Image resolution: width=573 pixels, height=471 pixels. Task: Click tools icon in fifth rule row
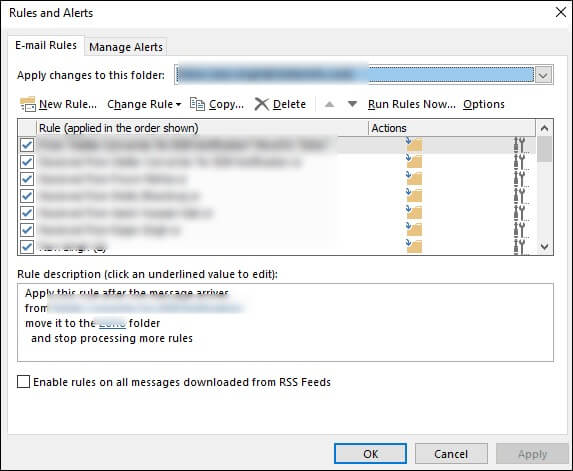[520, 213]
